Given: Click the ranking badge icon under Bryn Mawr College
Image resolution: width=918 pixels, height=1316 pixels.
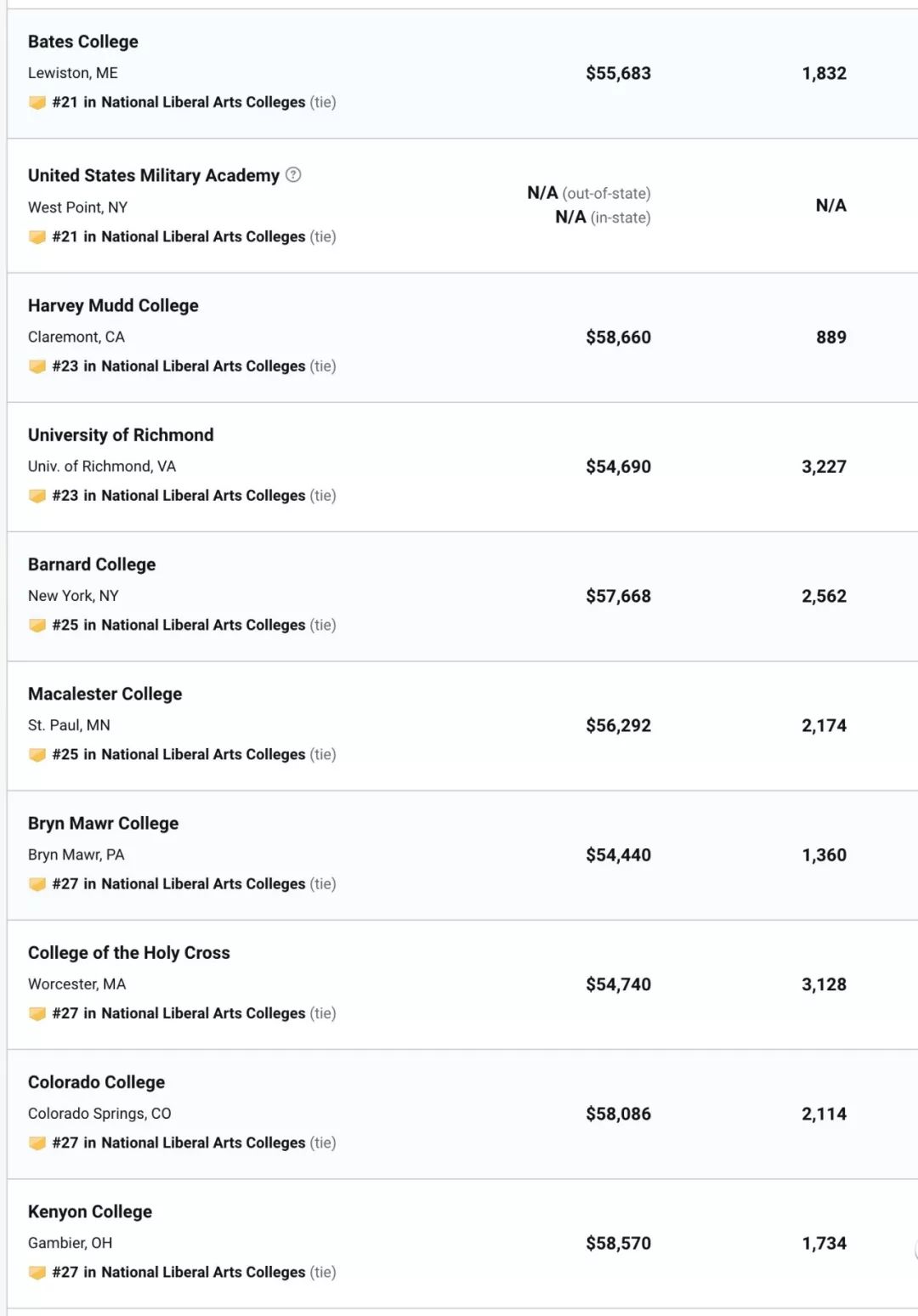Looking at the screenshot, I should coord(37,884).
